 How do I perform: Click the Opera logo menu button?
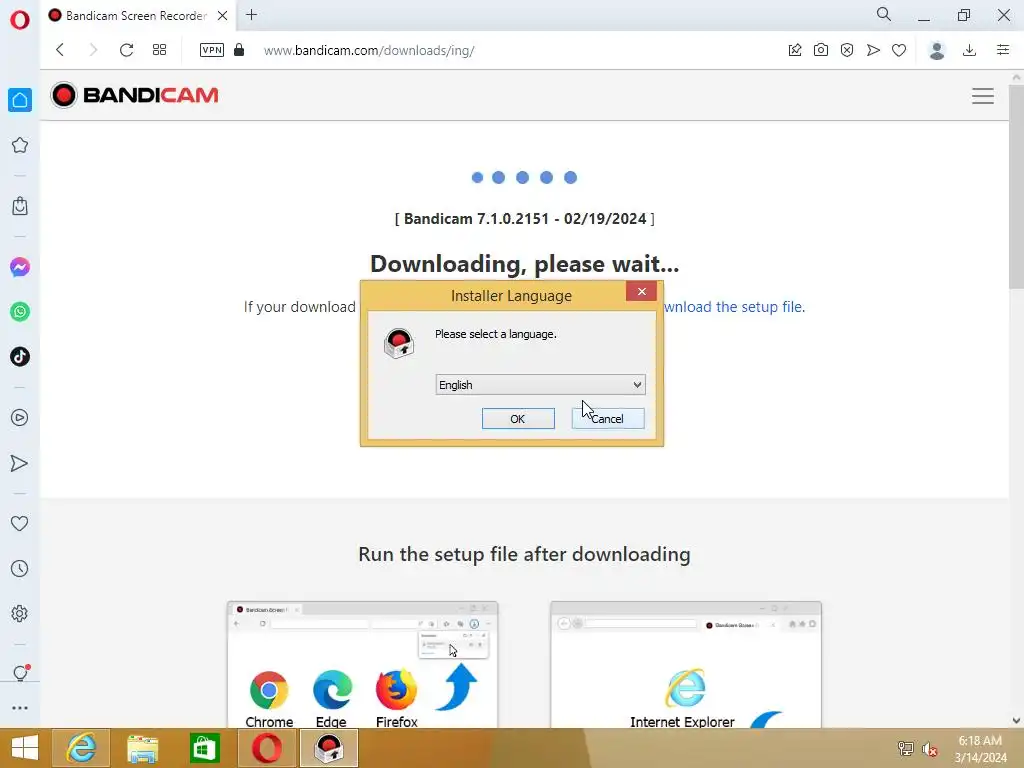[20, 20]
